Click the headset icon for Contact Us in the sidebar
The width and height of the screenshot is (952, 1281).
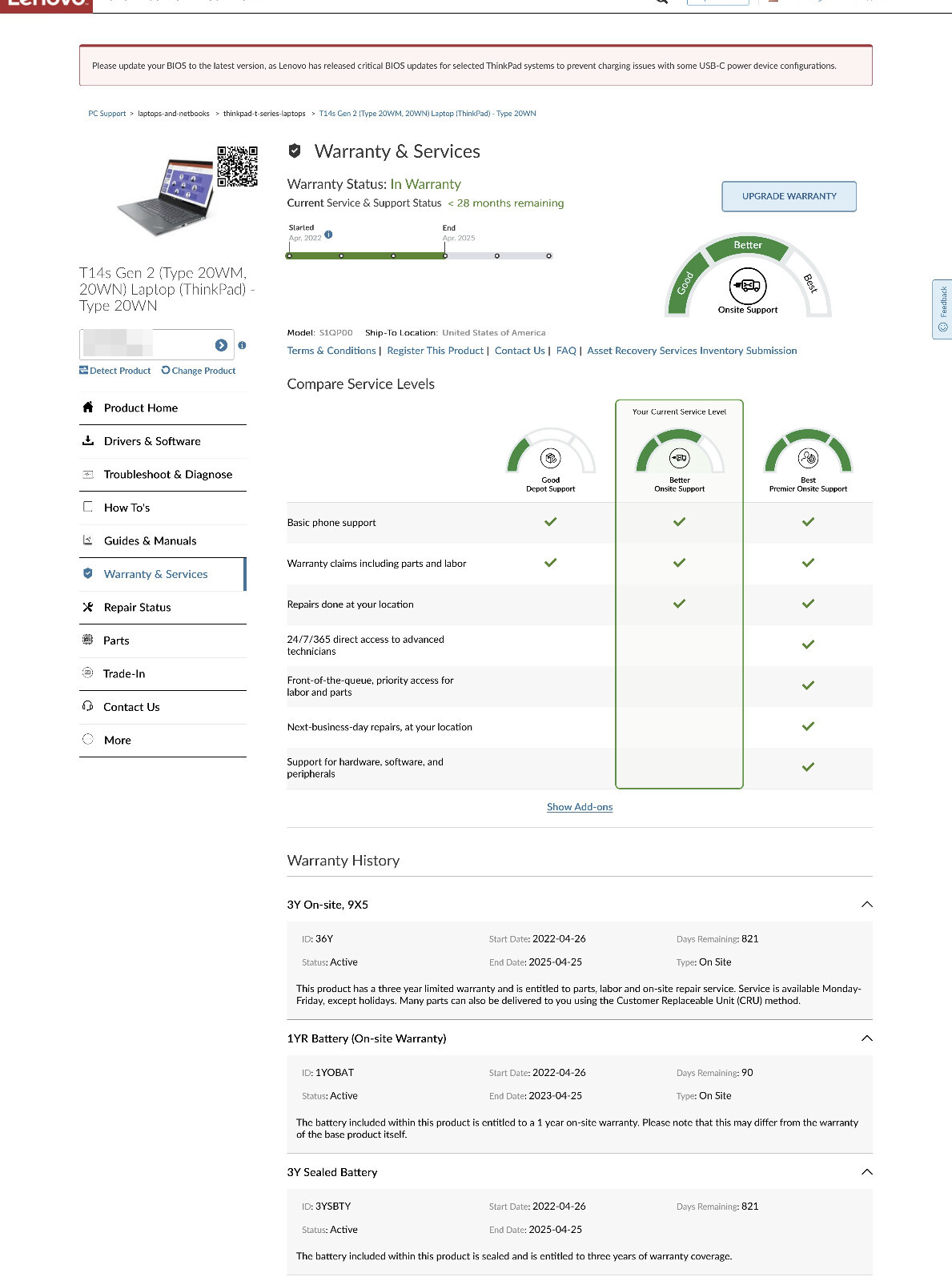(88, 706)
